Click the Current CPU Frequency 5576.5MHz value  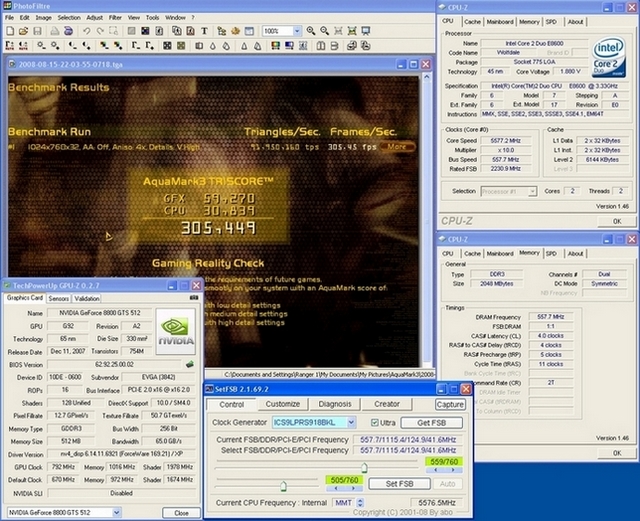[437, 503]
